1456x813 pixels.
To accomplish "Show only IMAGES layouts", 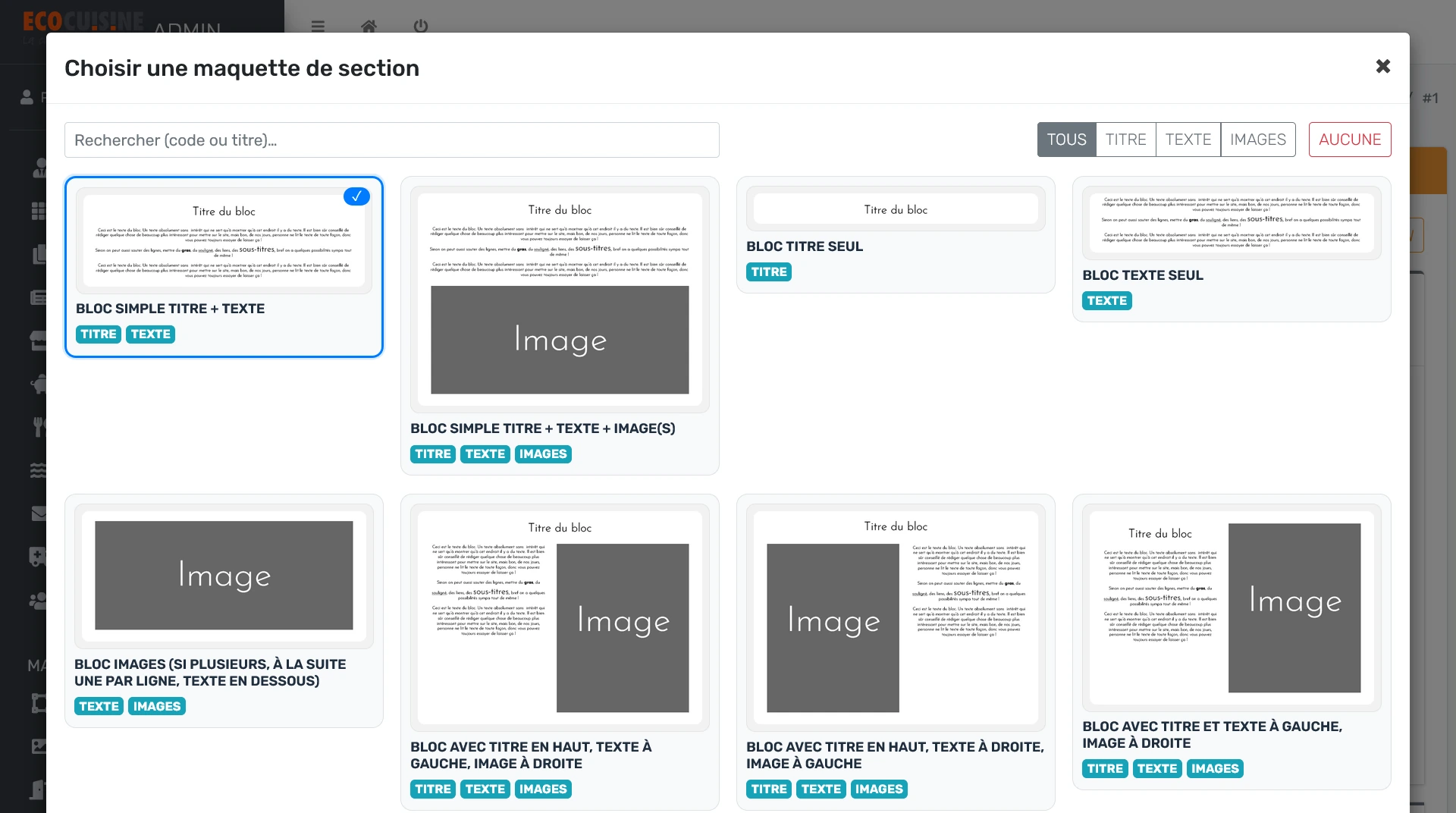I will (1257, 140).
